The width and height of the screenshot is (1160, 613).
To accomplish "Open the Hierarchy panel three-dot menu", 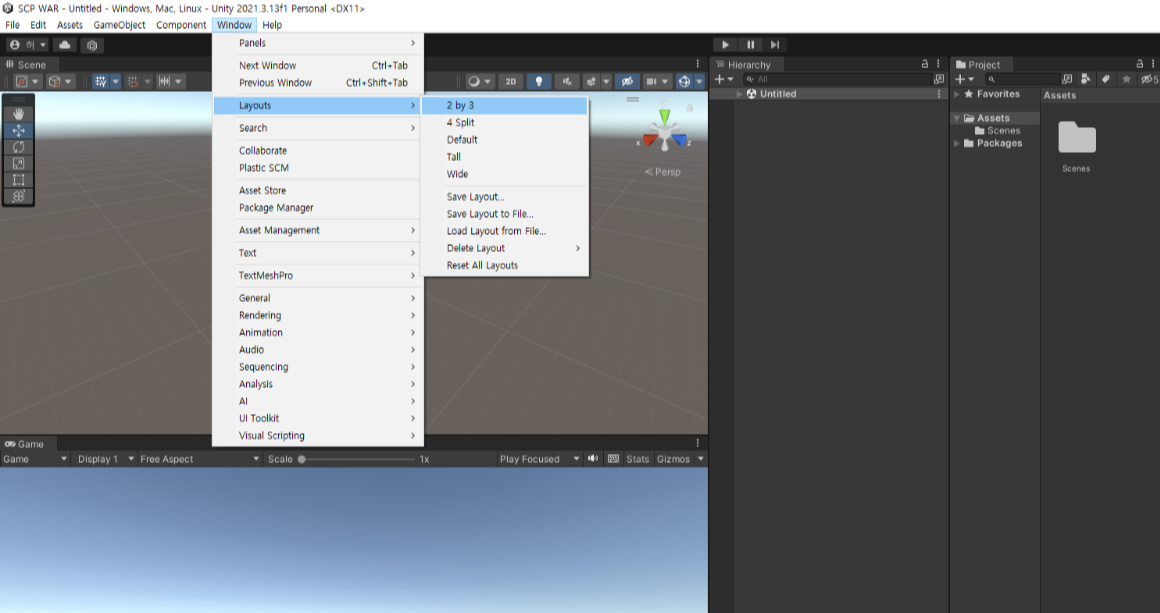I will coord(938,64).
